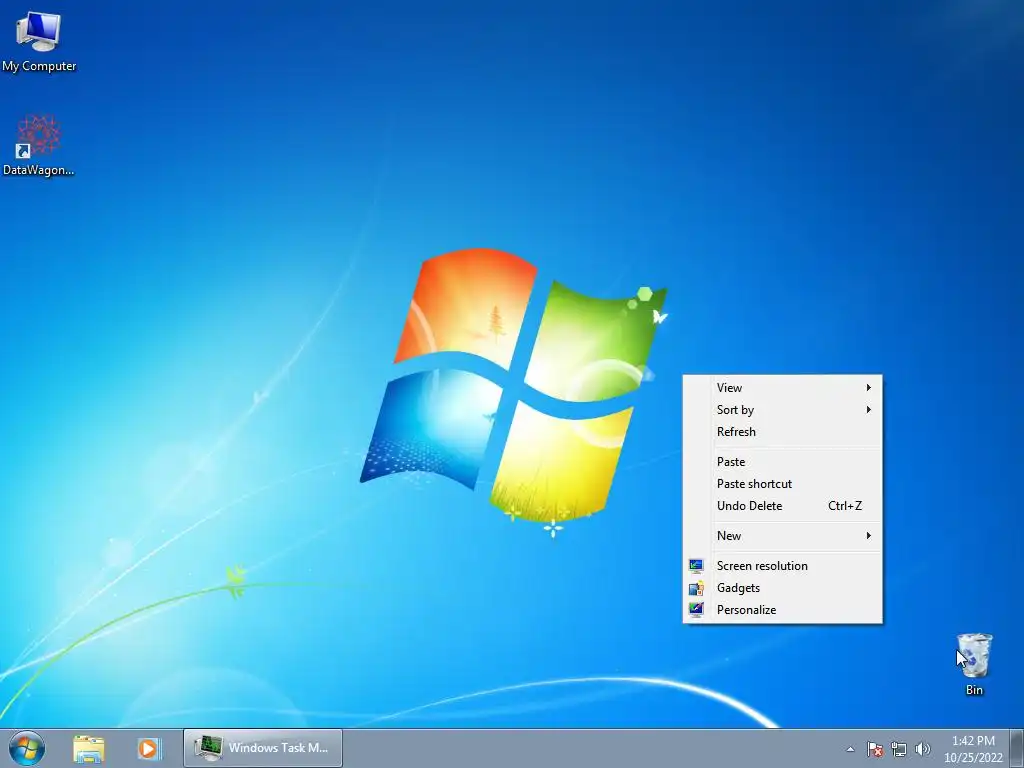Click the Show desktop strip in the taskbar
Screen dimensions: 1024x768
(1017, 748)
